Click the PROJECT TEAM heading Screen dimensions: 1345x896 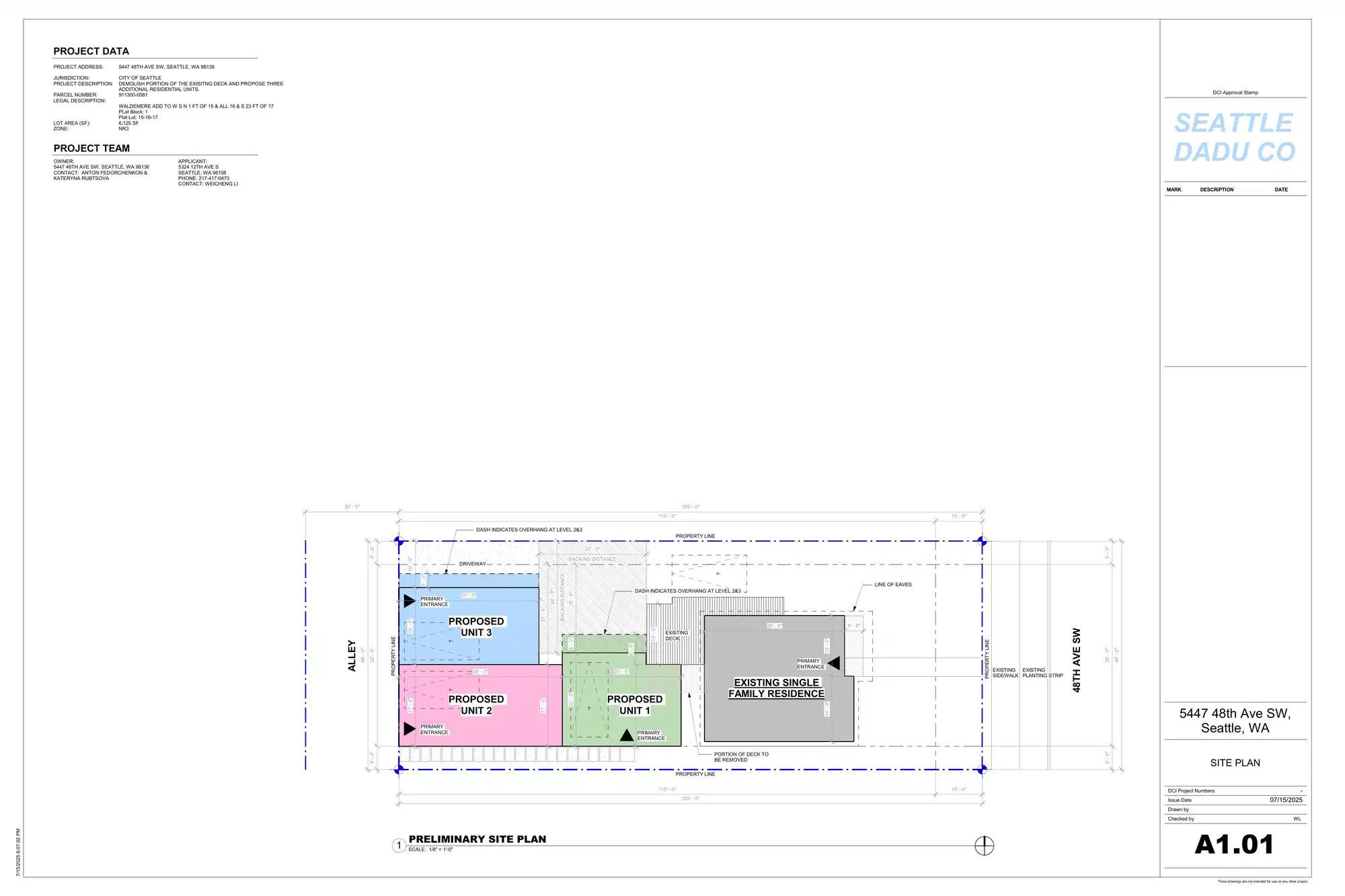92,149
